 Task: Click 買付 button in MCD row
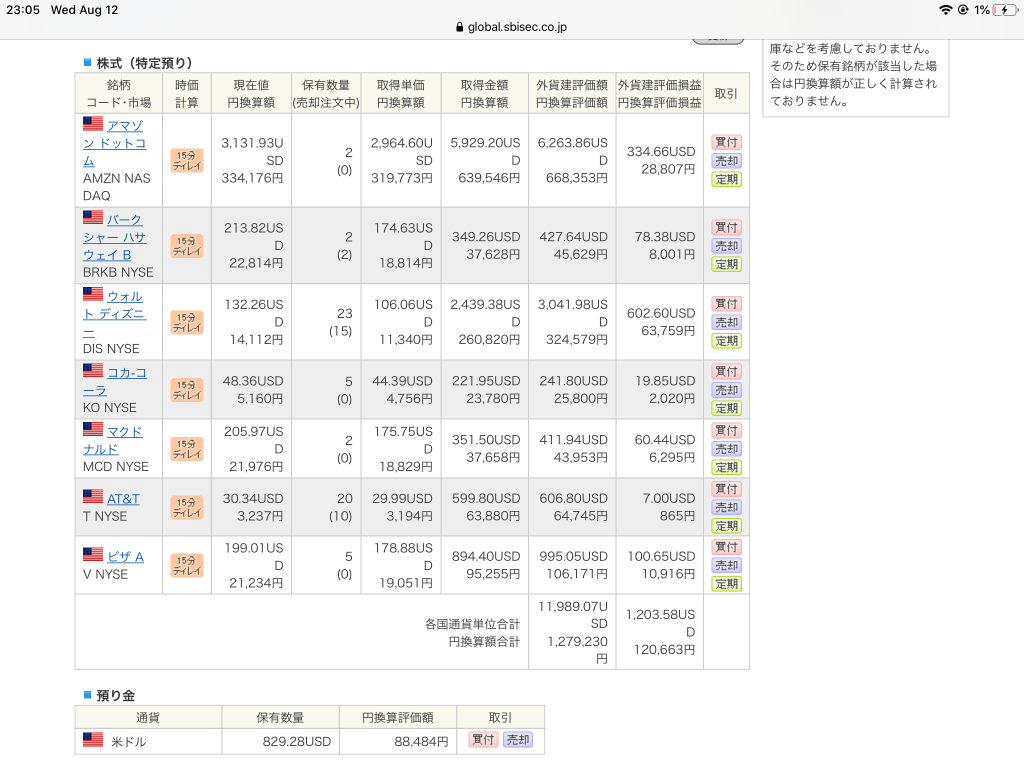click(x=726, y=430)
